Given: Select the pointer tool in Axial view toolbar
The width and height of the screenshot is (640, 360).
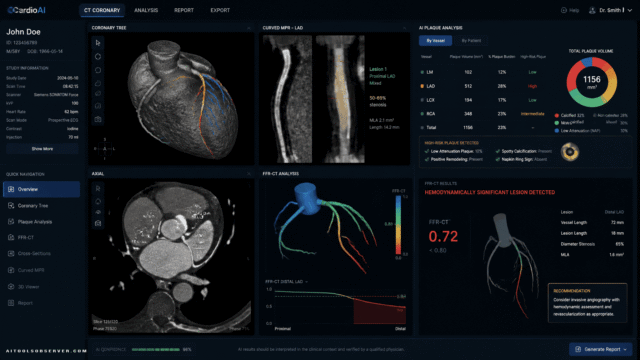Looking at the screenshot, I should 98,189.
